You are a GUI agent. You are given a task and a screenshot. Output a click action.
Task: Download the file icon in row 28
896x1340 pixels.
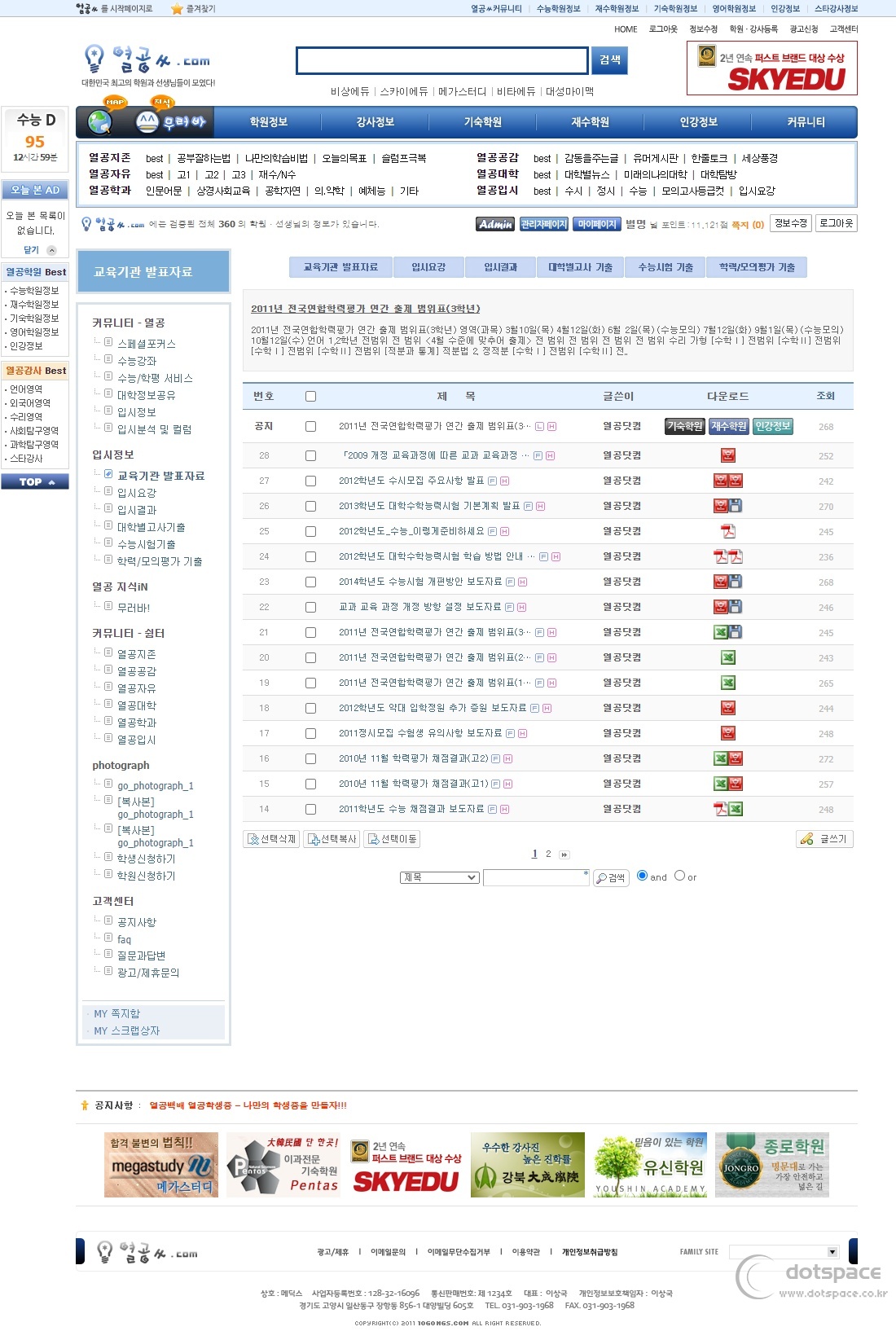728,455
